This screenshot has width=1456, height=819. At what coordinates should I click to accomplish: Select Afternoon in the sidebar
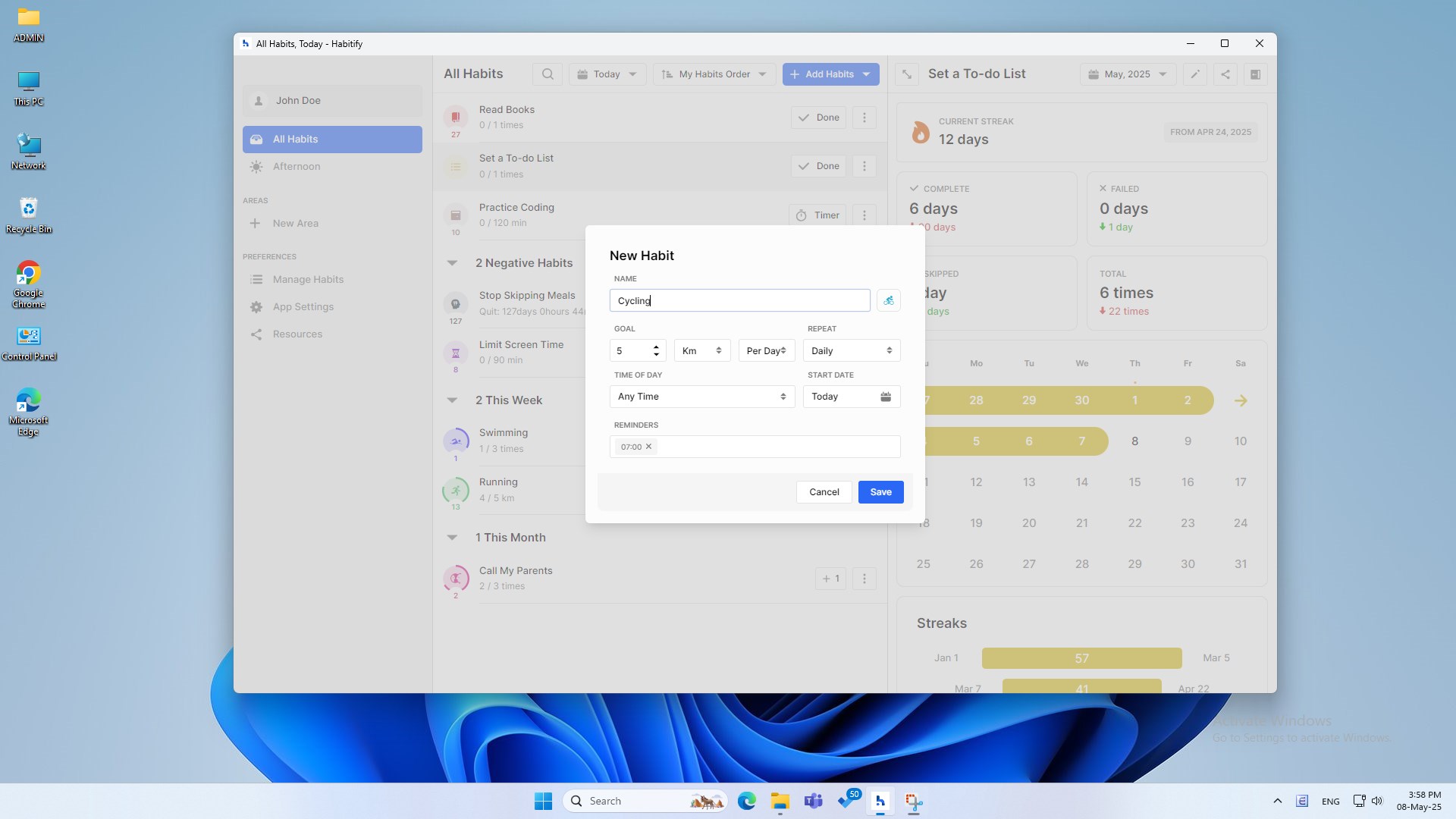(x=297, y=167)
